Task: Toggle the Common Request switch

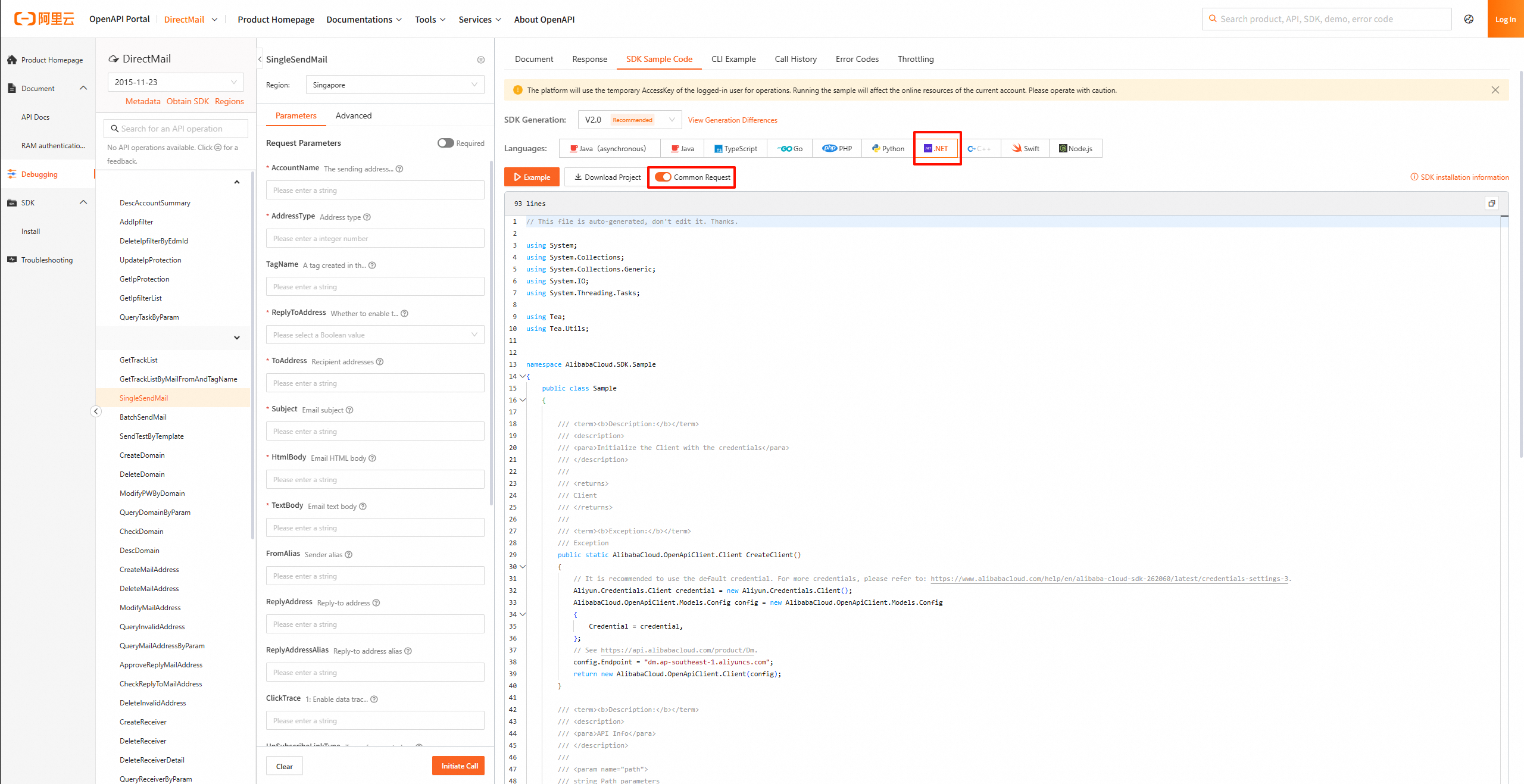Action: tap(663, 177)
